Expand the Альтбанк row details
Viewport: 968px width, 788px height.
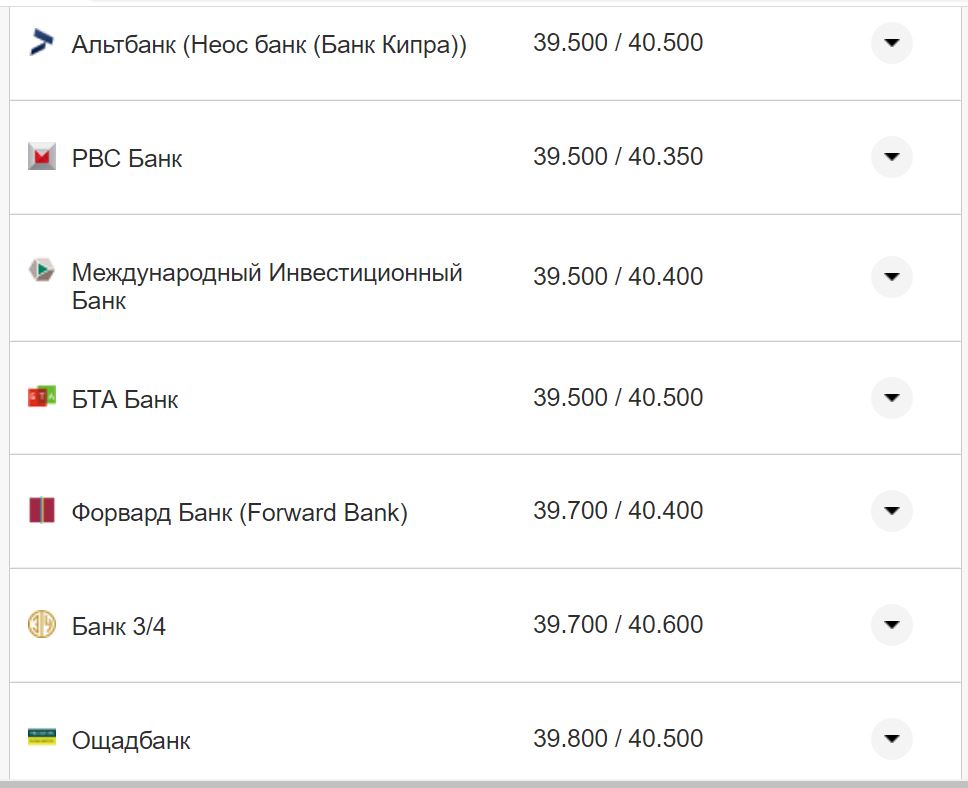(x=891, y=43)
